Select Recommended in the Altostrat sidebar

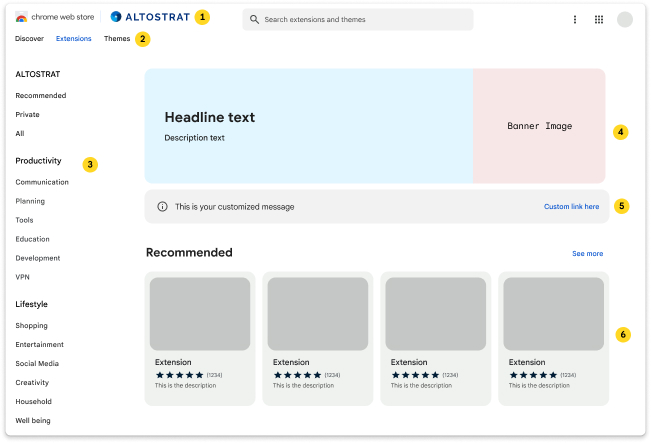coord(41,95)
